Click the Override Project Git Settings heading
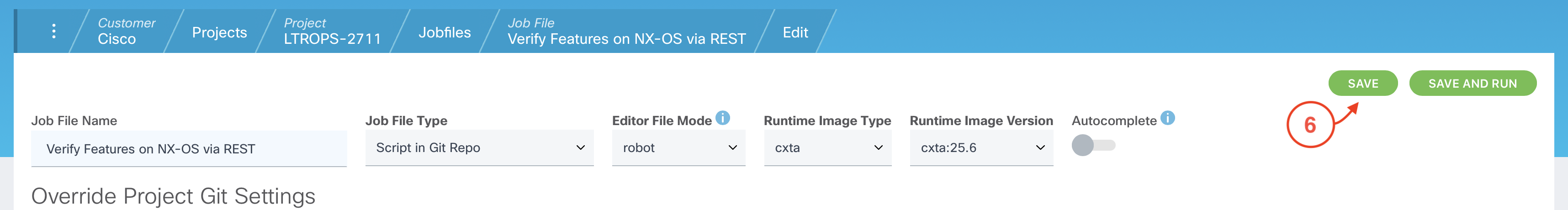 [x=174, y=196]
